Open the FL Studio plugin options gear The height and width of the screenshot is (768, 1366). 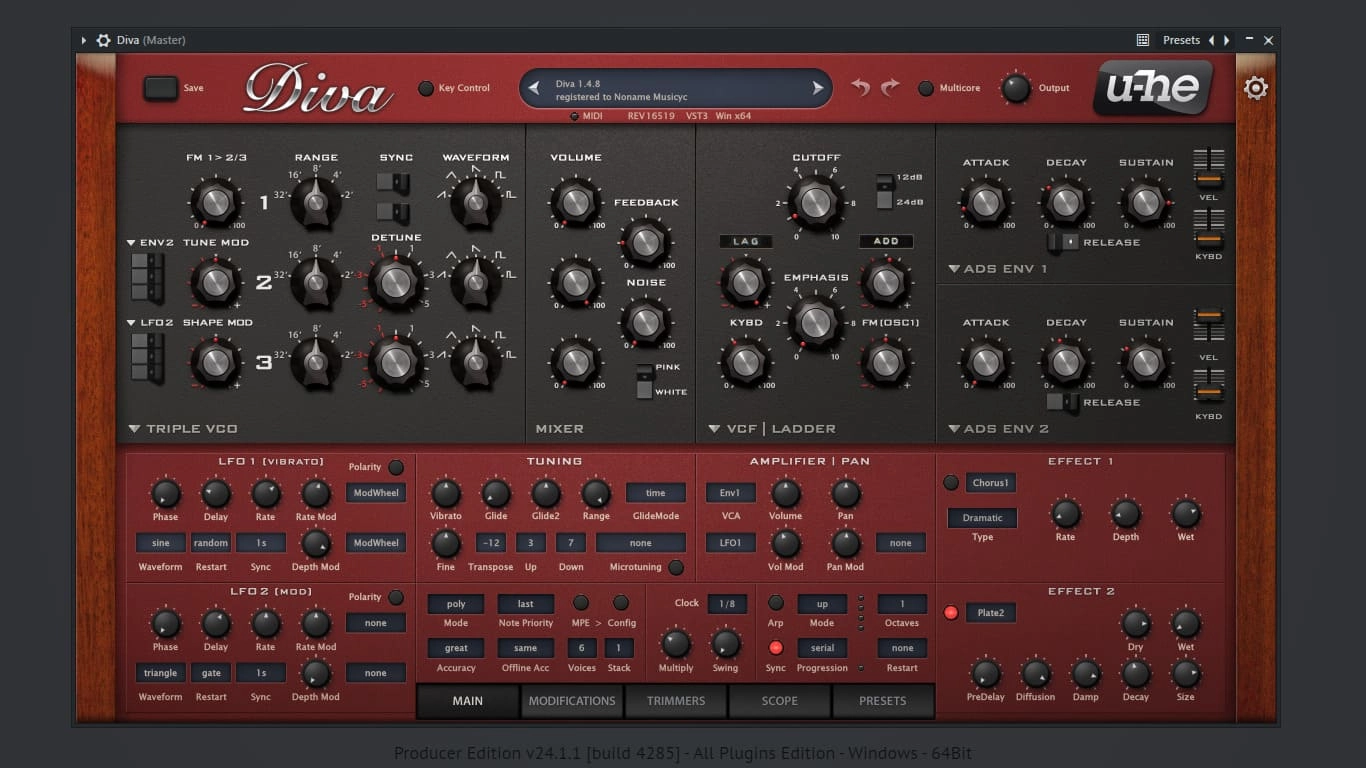[103, 40]
